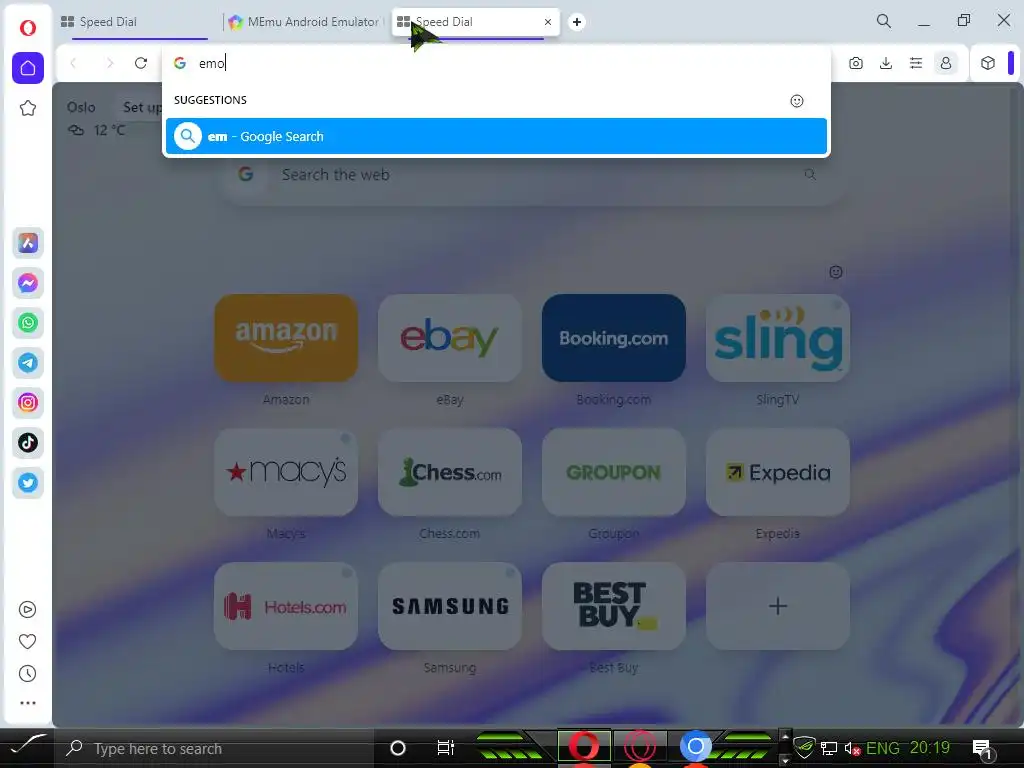Select 'em - Google Search' suggestion

tap(496, 136)
